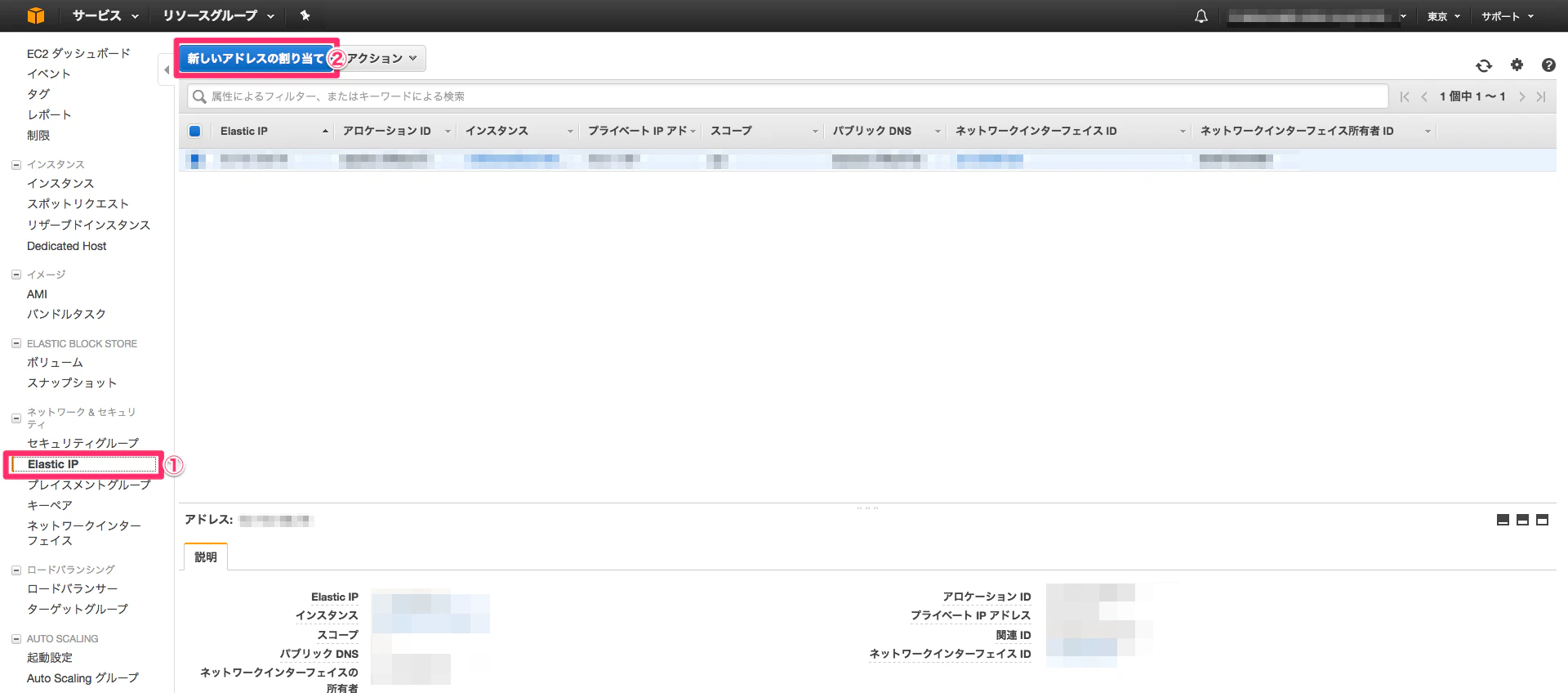The height and width of the screenshot is (693, 1568).
Task: Open the サポート dropdown menu
Action: (1508, 16)
